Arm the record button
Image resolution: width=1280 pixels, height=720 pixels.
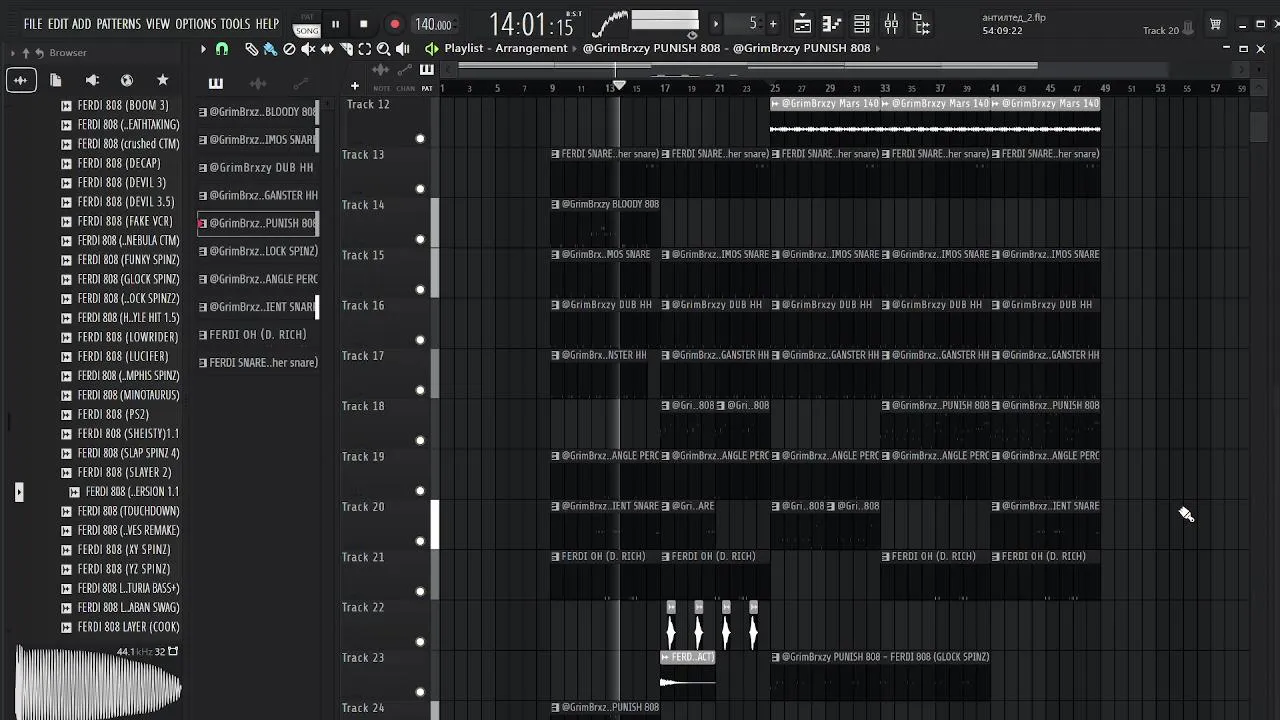[x=394, y=24]
